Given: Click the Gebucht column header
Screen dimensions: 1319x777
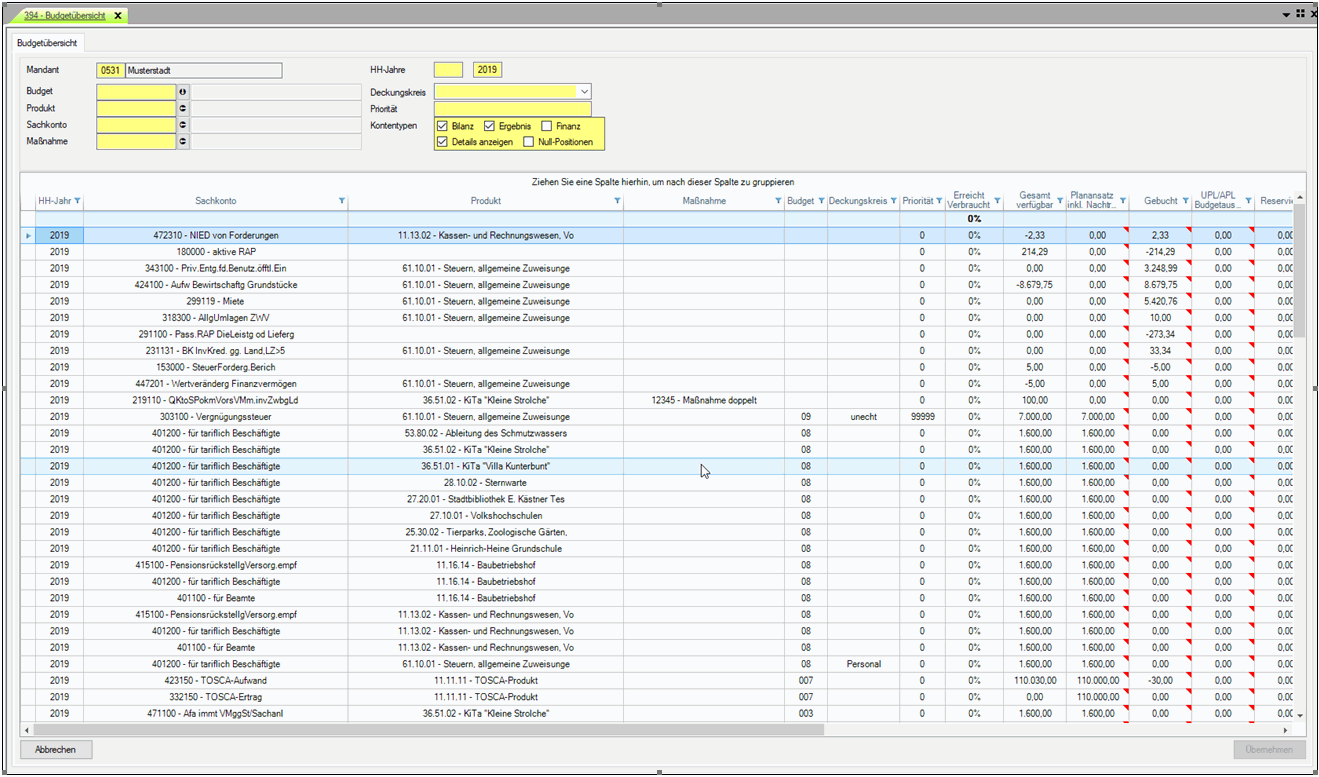Looking at the screenshot, I should click(1160, 201).
